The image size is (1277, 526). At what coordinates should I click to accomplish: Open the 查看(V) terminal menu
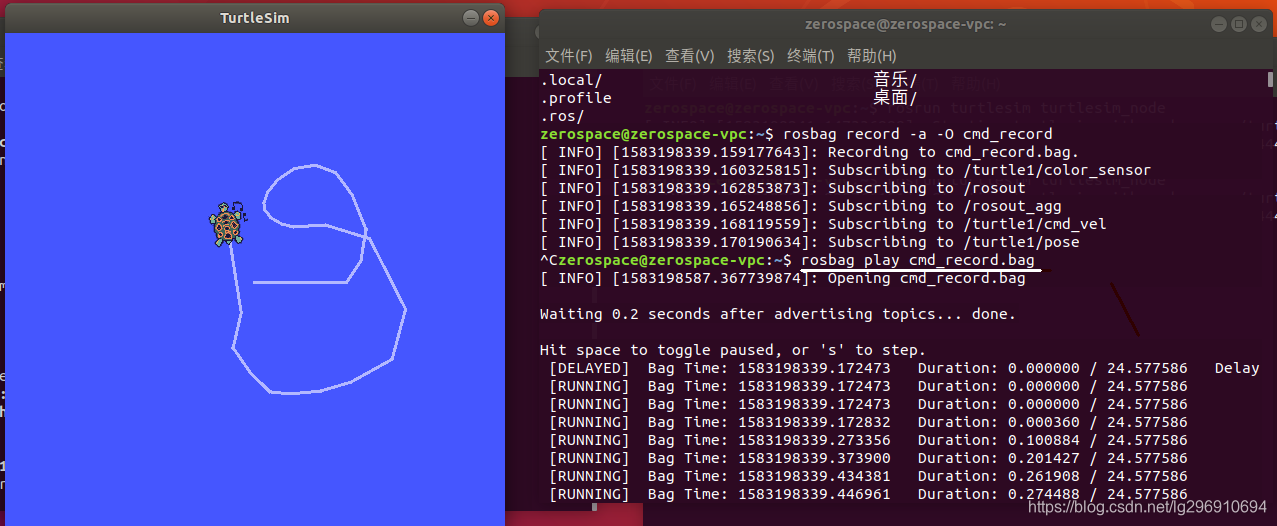[690, 56]
